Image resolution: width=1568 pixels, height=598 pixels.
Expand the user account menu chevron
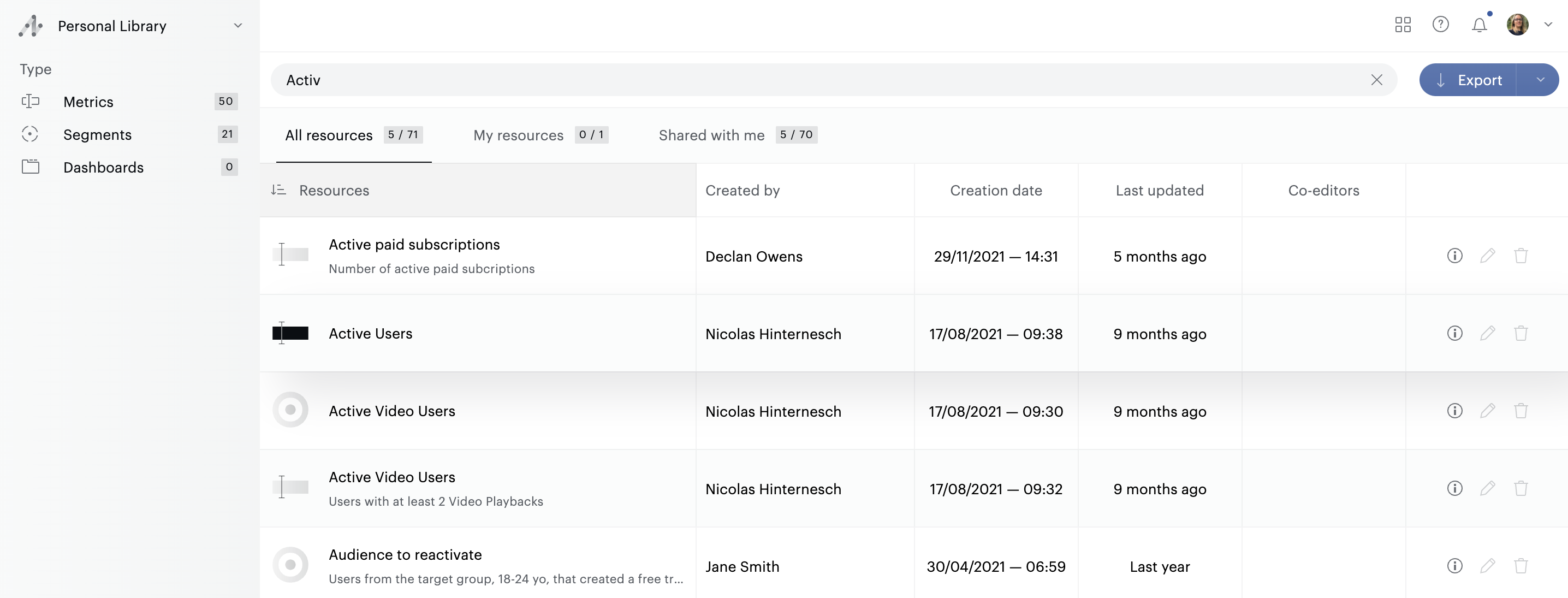click(x=1548, y=25)
